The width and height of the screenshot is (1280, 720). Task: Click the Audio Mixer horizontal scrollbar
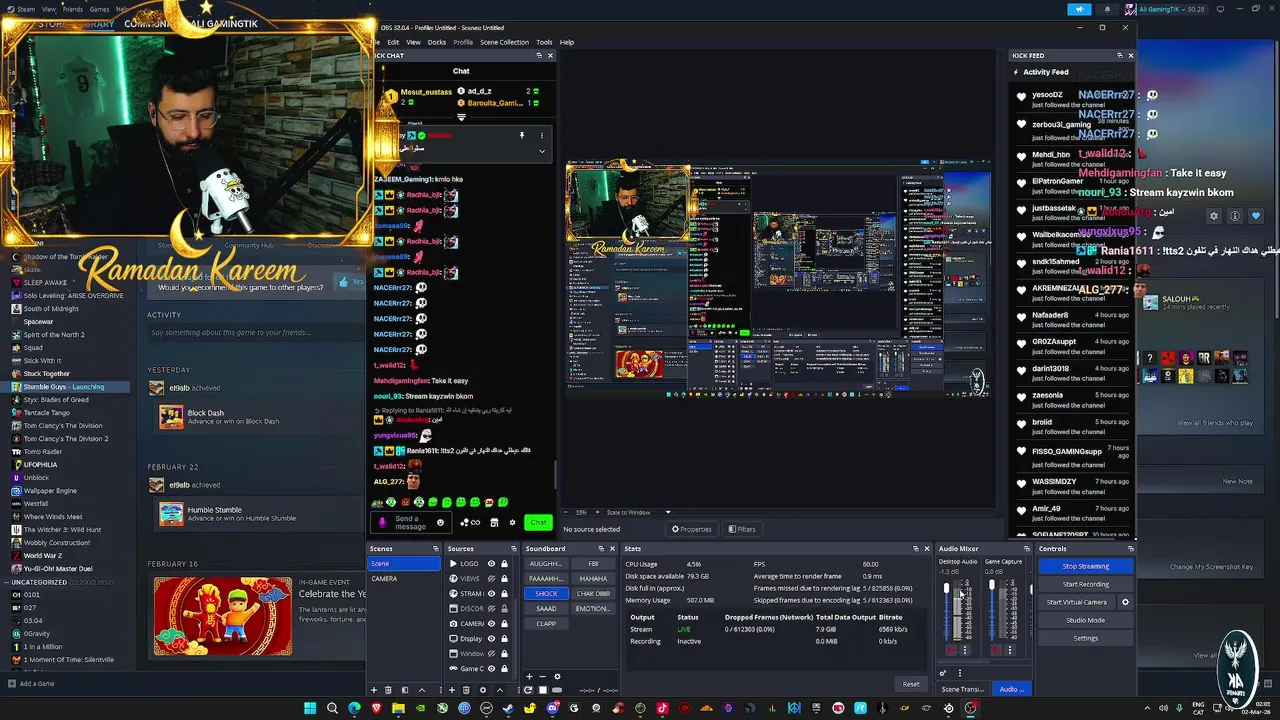tap(963, 662)
